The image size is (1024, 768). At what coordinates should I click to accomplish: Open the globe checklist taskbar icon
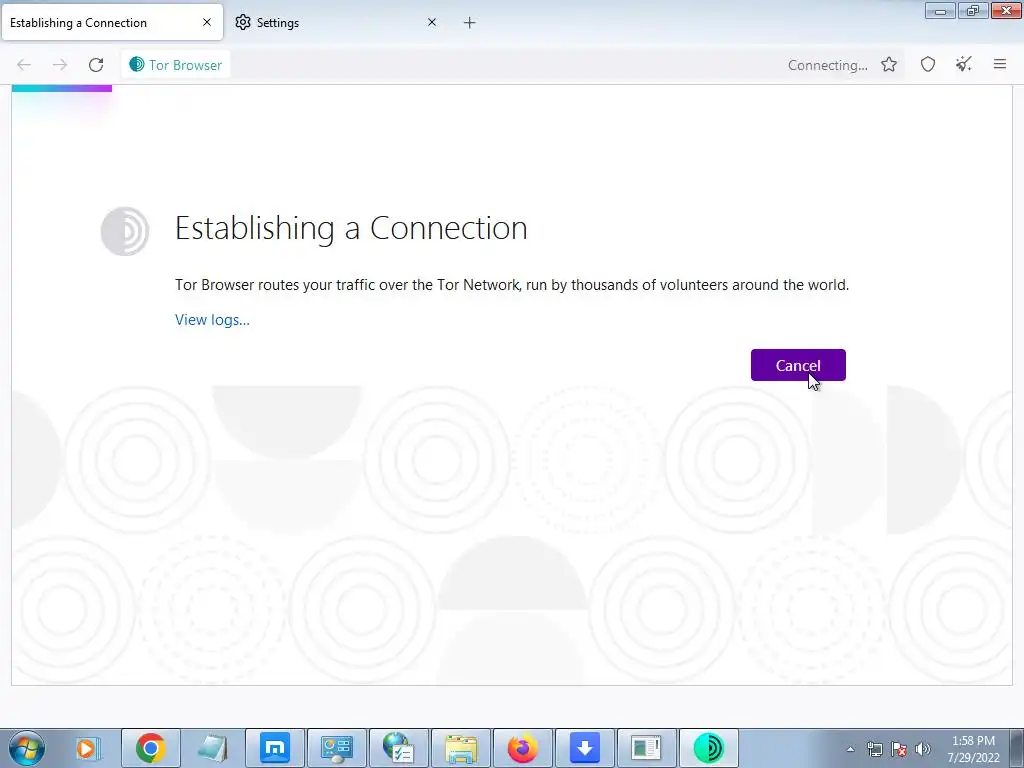(398, 748)
